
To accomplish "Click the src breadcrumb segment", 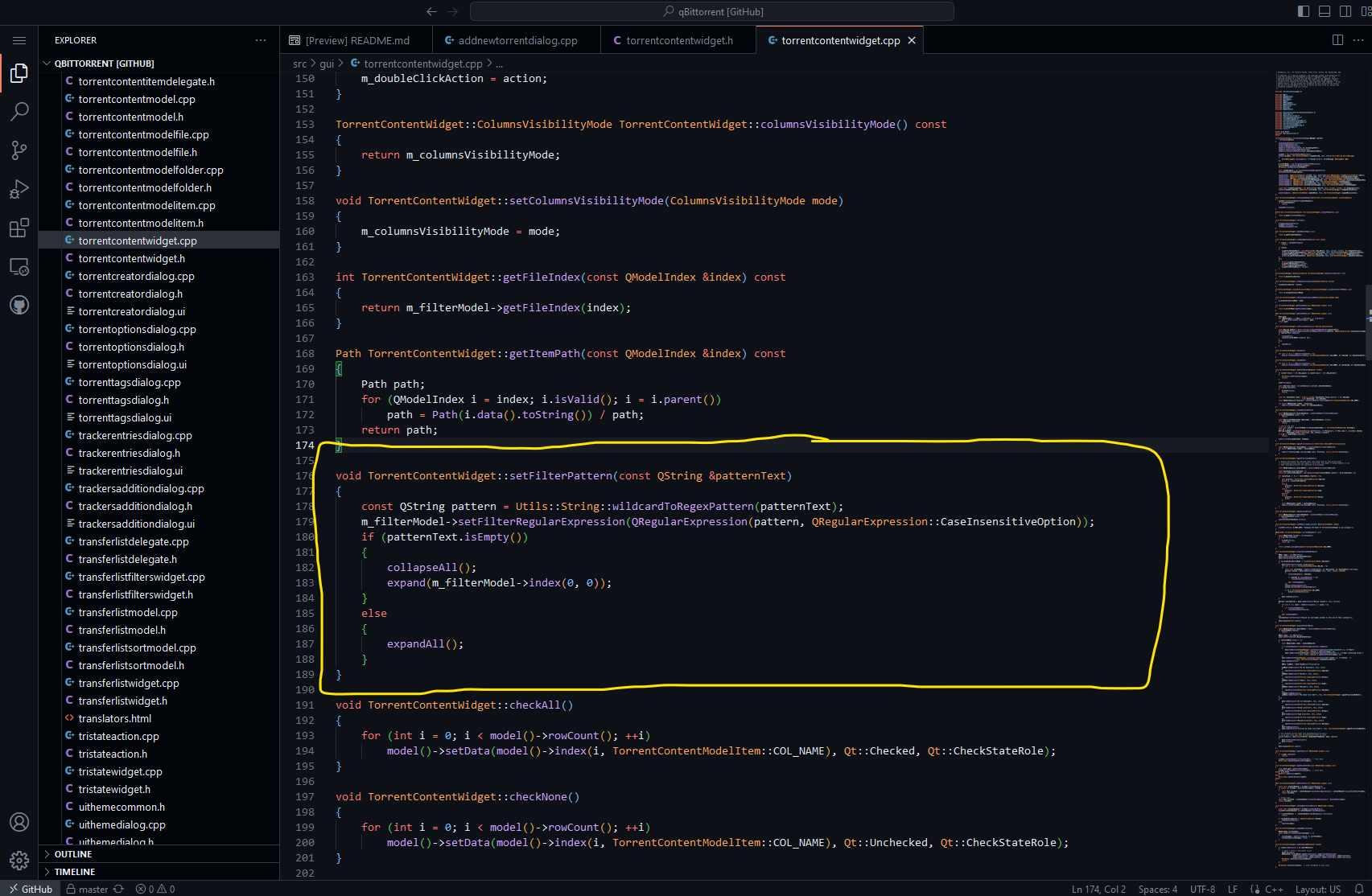I will 299,64.
